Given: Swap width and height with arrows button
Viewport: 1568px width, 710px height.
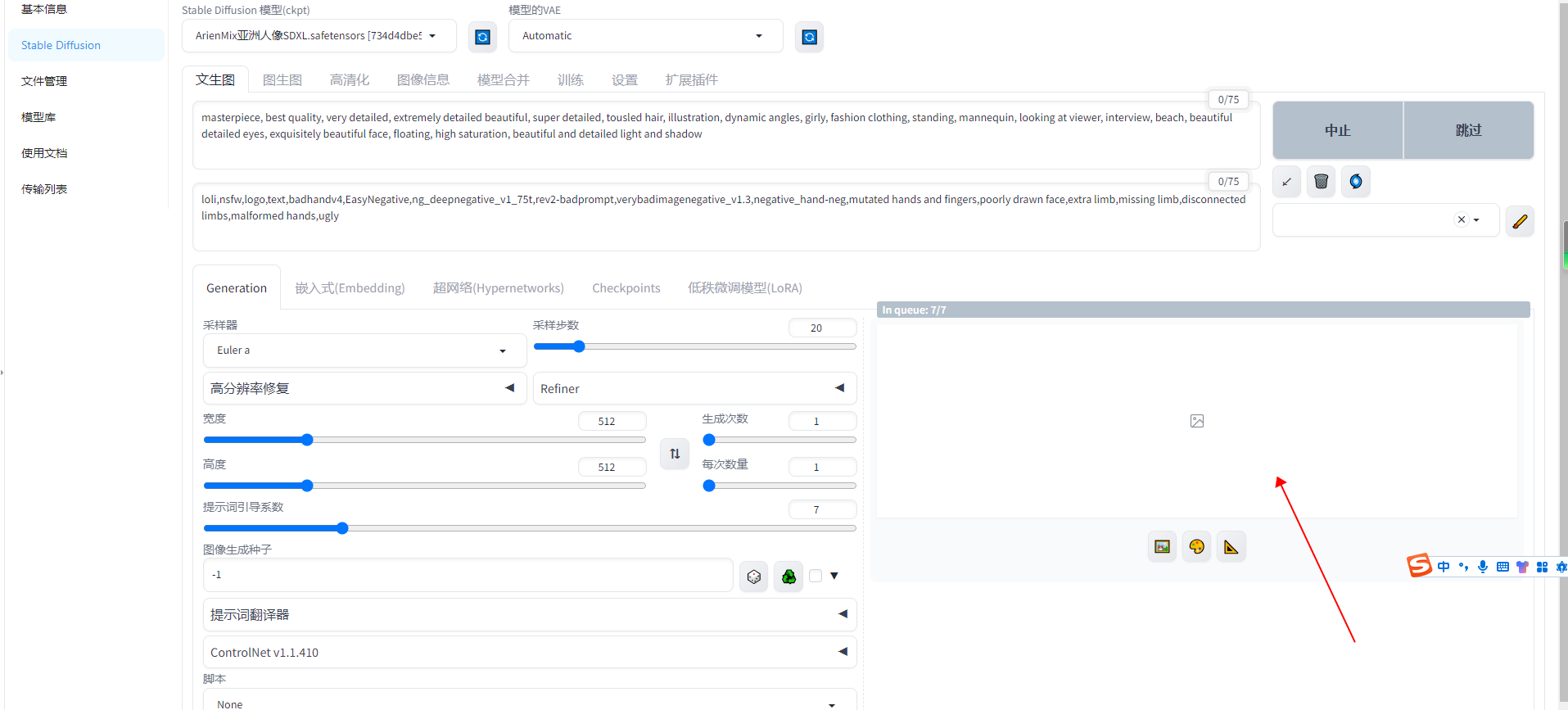Looking at the screenshot, I should point(675,453).
